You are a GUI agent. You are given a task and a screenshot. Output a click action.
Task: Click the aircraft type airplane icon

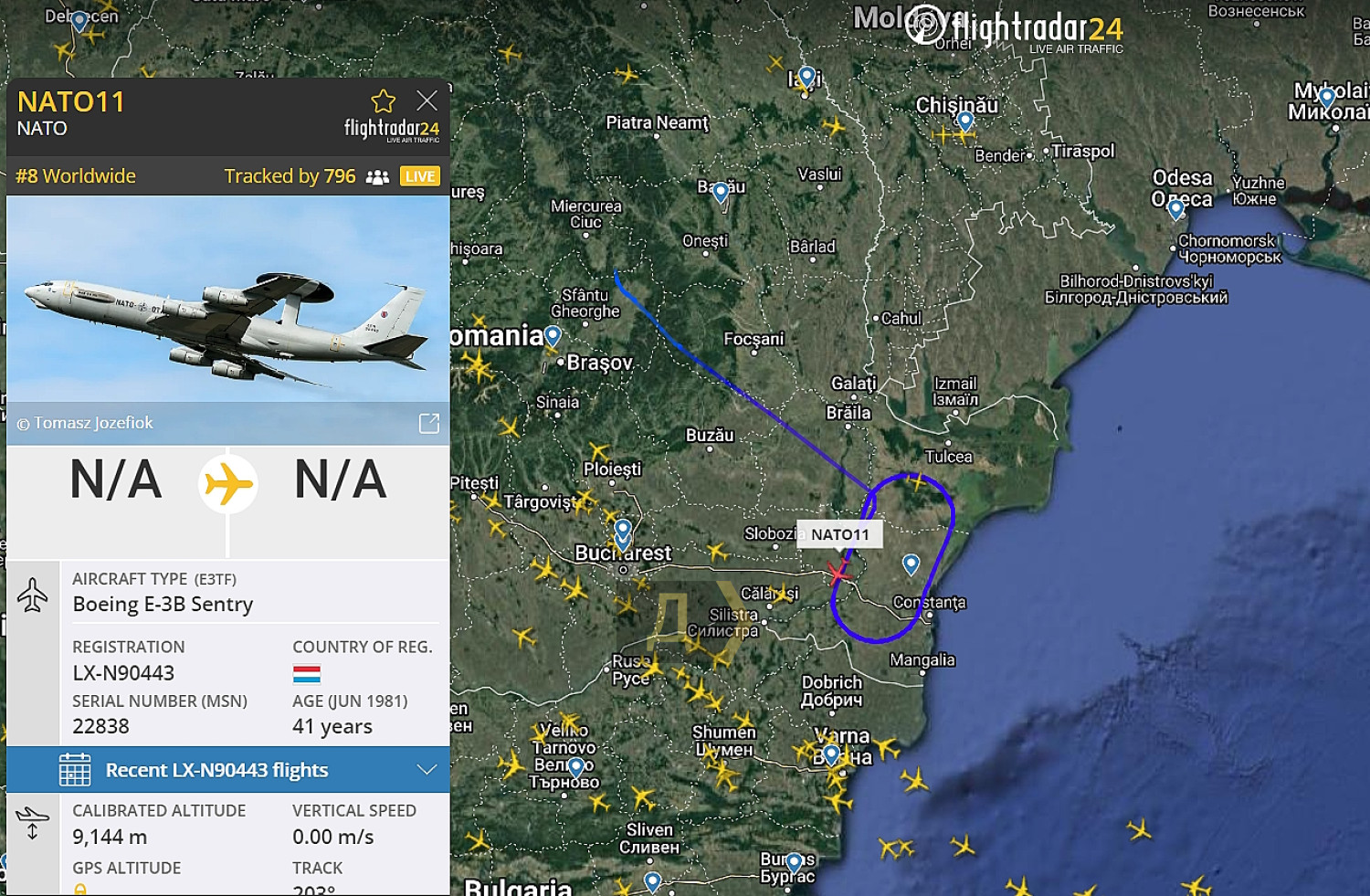click(32, 595)
